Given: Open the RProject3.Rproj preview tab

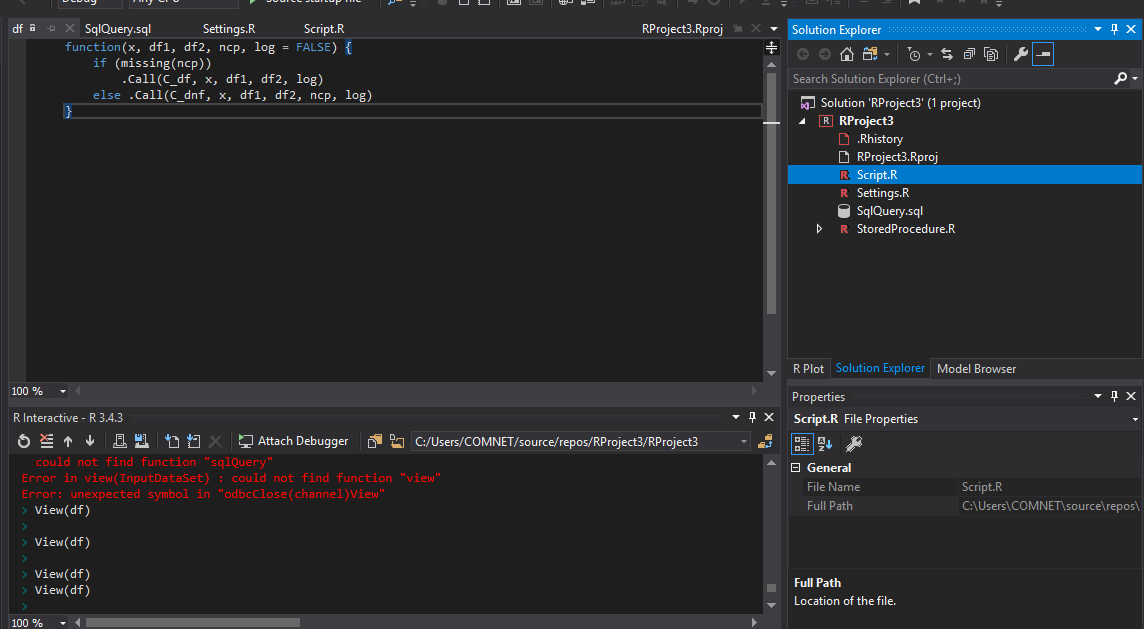Looking at the screenshot, I should coord(682,28).
